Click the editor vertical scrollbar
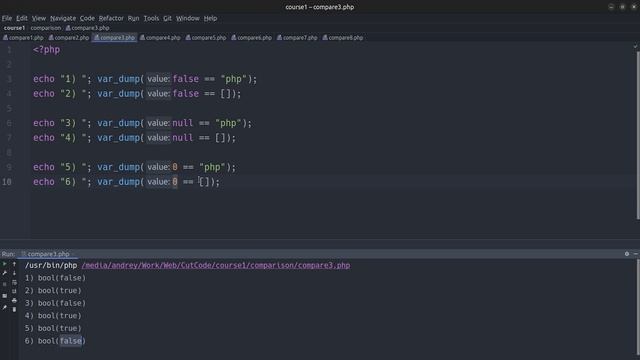 pyautogui.click(x=638, y=135)
